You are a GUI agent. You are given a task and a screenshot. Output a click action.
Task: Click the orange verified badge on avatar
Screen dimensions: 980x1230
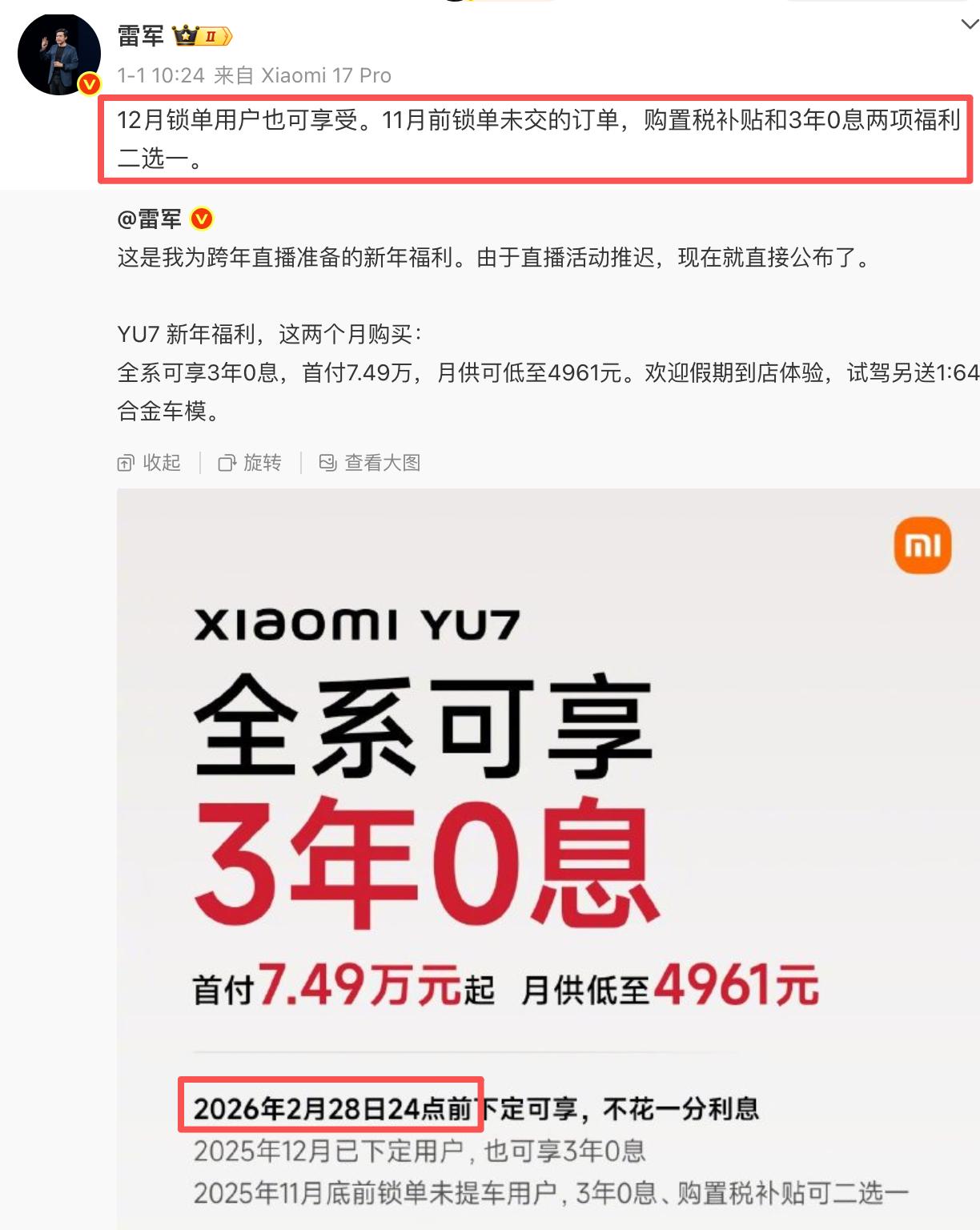point(89,83)
